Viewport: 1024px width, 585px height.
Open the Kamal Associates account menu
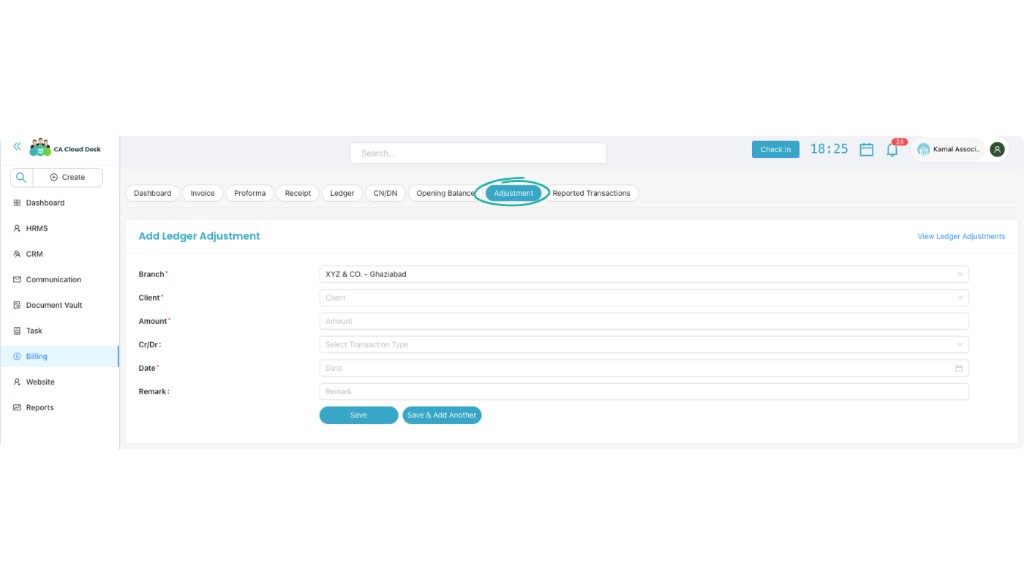(x=955, y=148)
